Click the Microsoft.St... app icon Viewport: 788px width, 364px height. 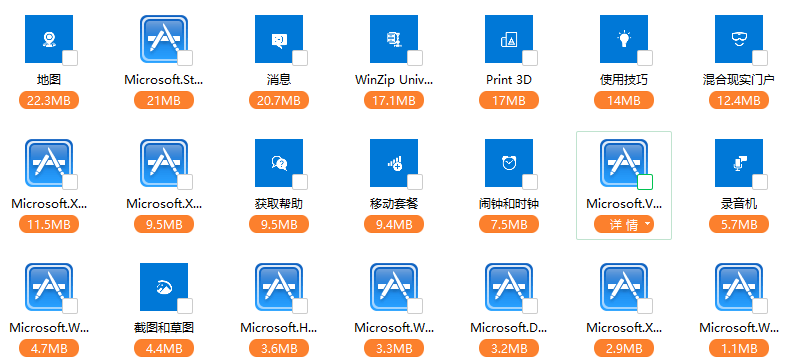pos(164,39)
